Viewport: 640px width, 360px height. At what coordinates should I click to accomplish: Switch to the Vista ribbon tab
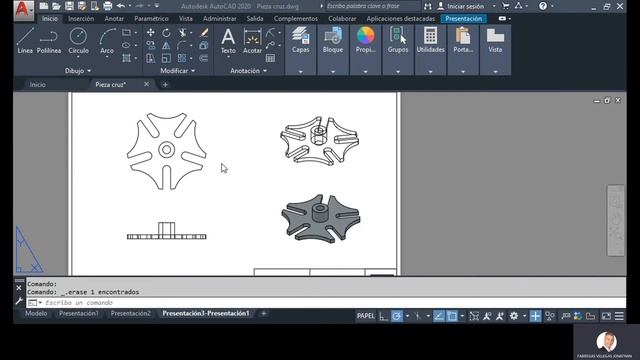[185, 19]
